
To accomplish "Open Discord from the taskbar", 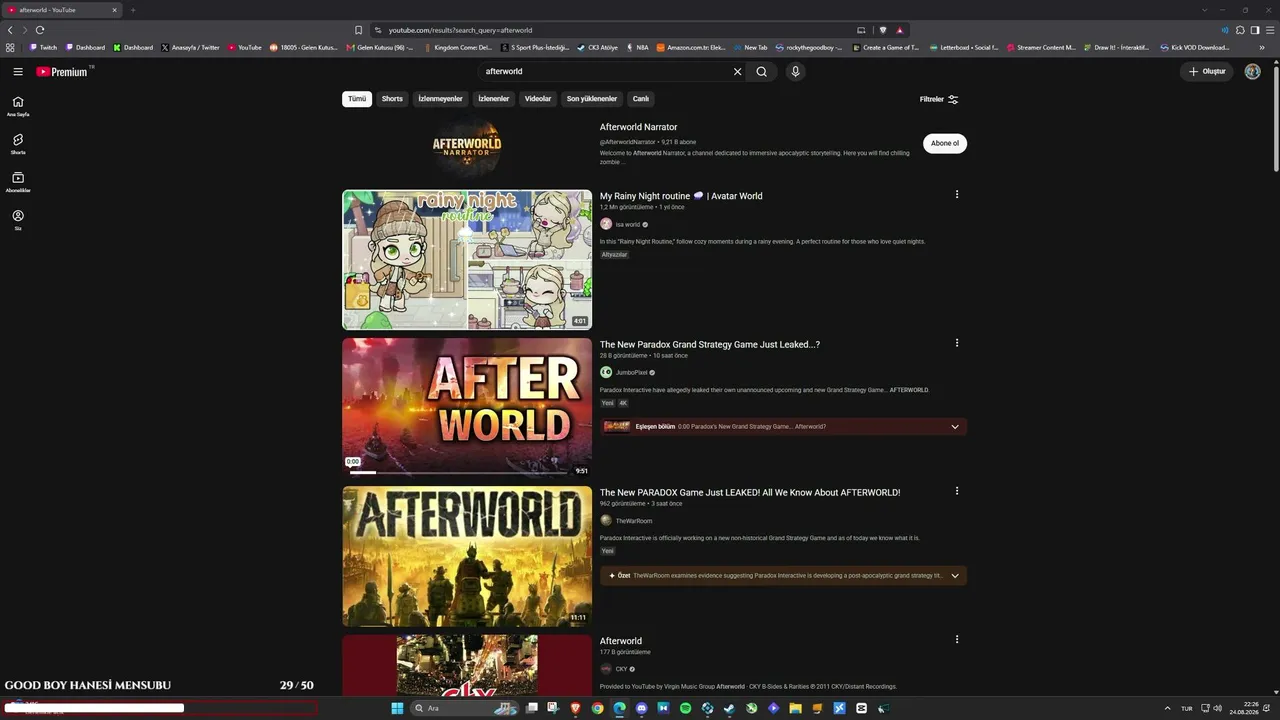I will pyautogui.click(x=641, y=708).
